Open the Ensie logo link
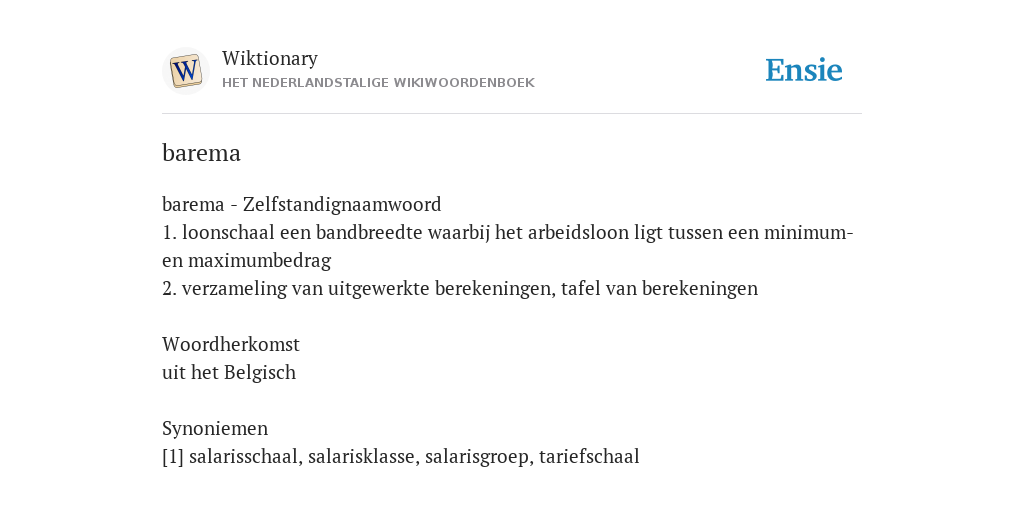The width and height of the screenshot is (1024, 512). point(804,70)
